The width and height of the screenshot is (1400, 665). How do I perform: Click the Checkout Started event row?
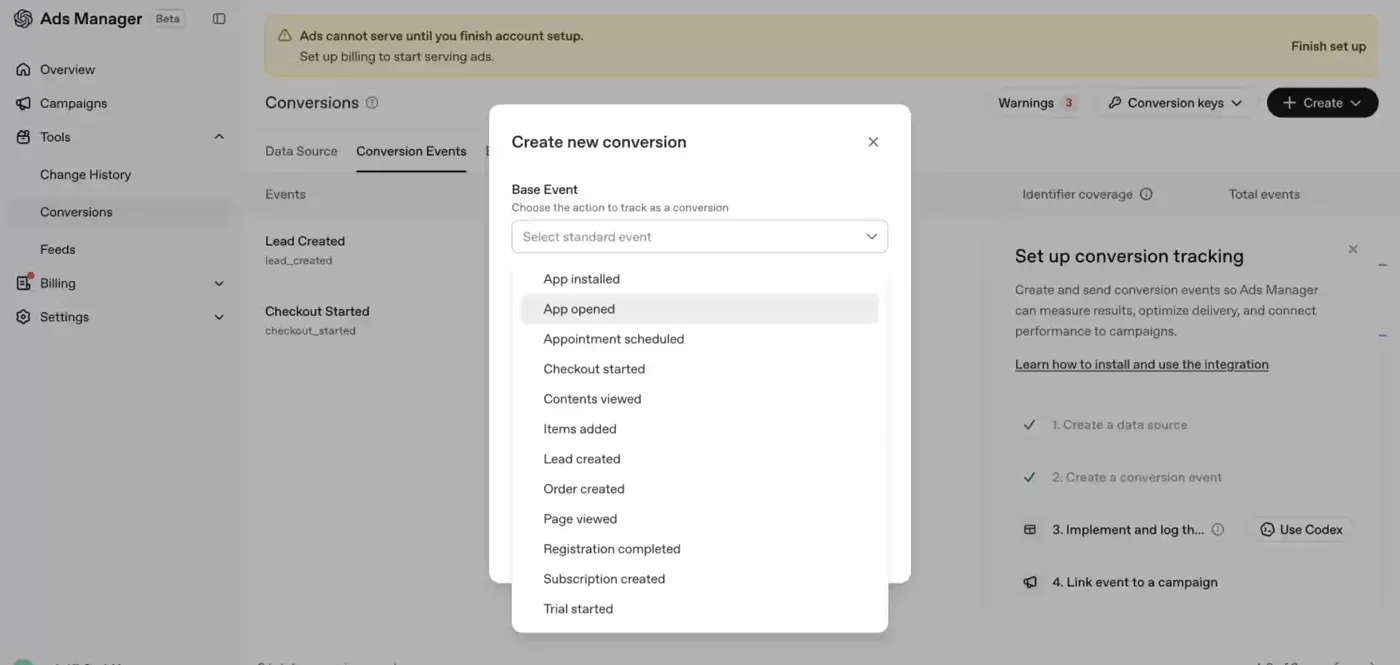click(x=317, y=320)
